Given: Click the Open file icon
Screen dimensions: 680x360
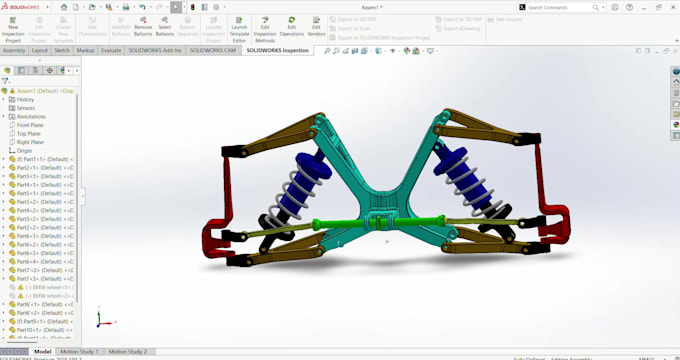Looking at the screenshot, I should pyautogui.click(x=92, y=7).
